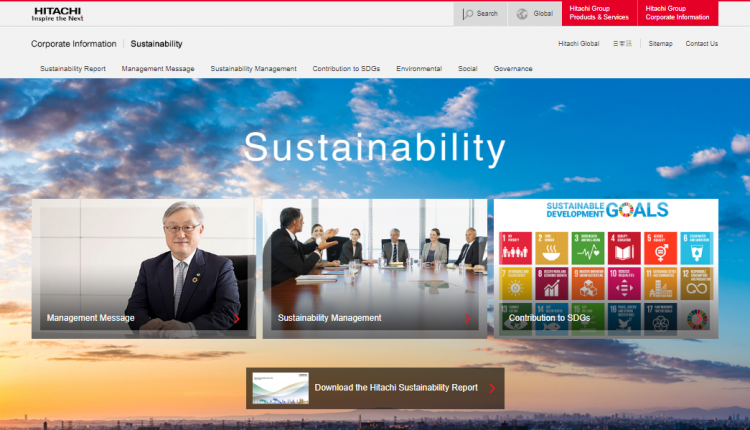This screenshot has width=750, height=430.
Task: Visit the Hitachi Global link
Action: click(x=579, y=44)
